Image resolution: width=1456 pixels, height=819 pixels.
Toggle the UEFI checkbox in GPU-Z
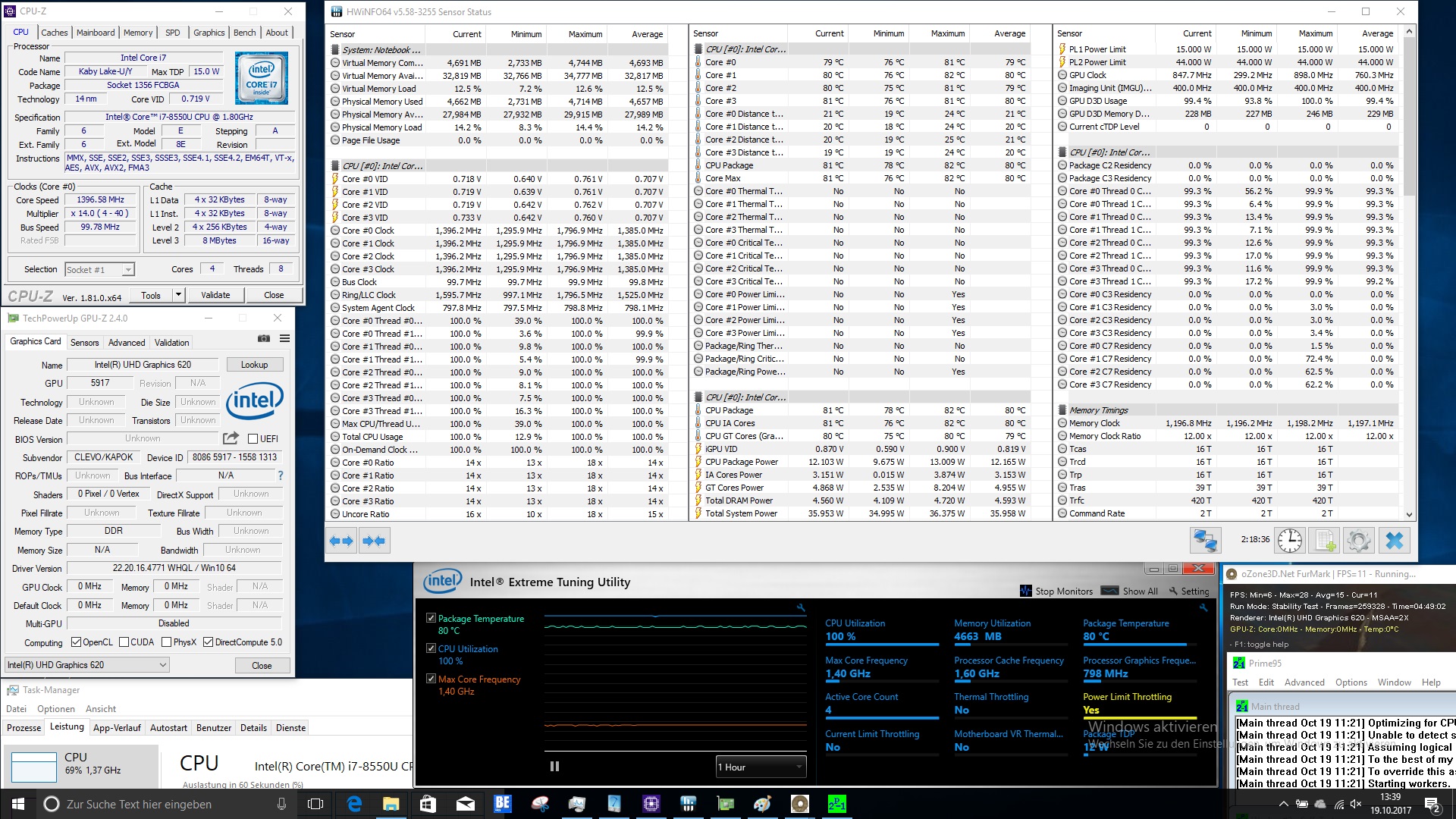pyautogui.click(x=253, y=438)
